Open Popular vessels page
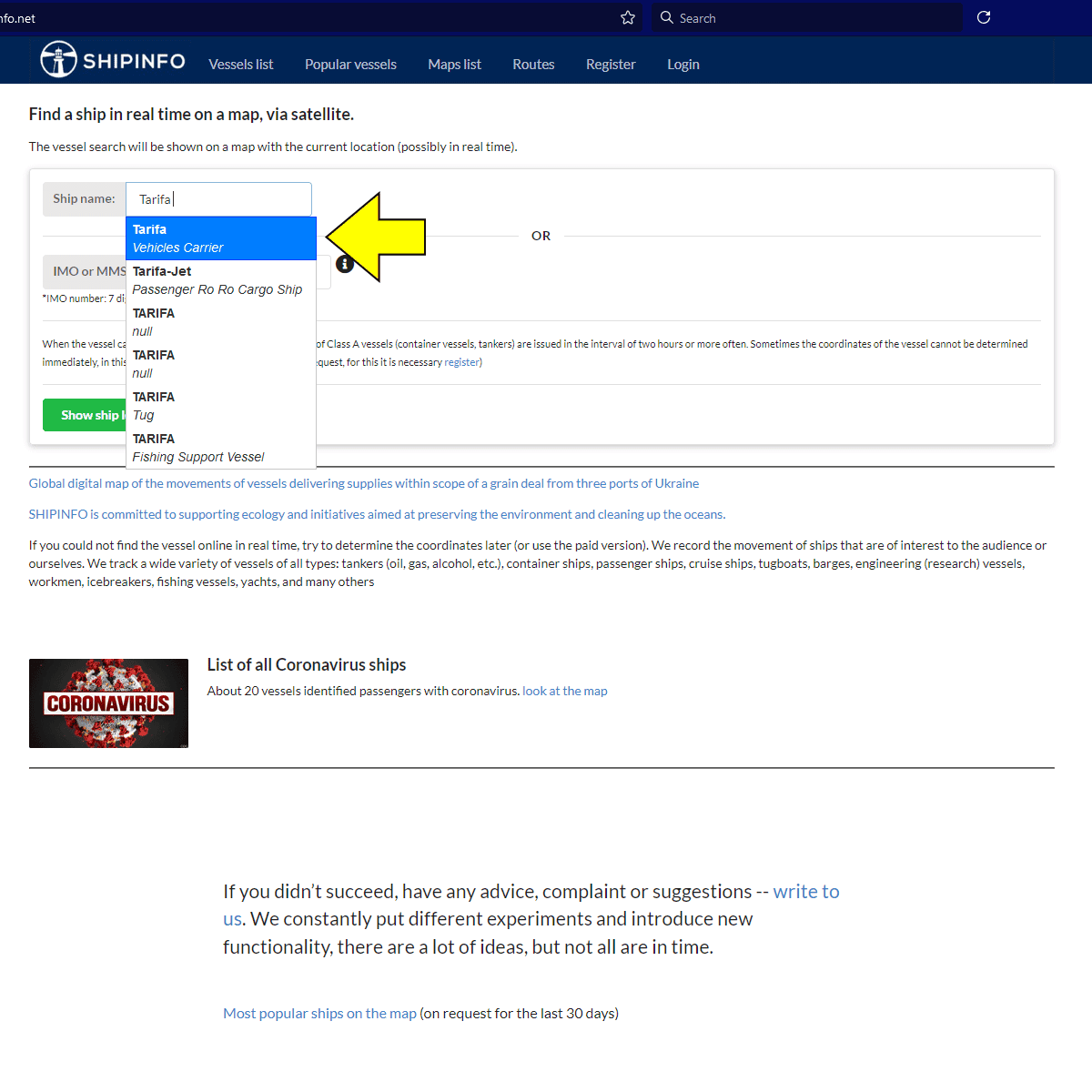 tap(350, 65)
